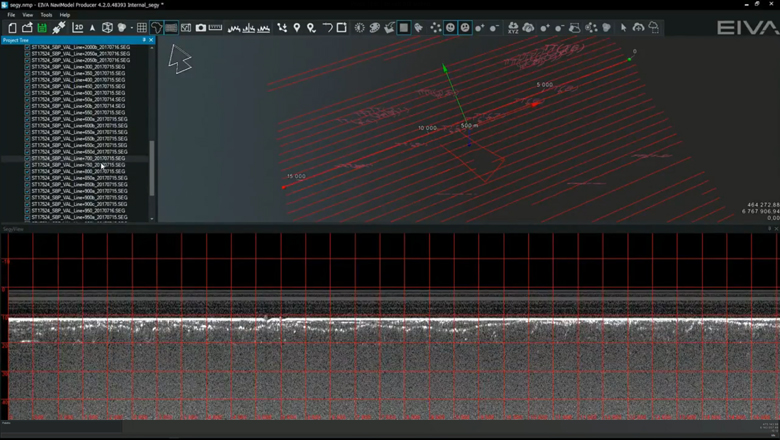The image size is (780, 440).
Task: Select the arrow pointer tool
Action: 624,28
